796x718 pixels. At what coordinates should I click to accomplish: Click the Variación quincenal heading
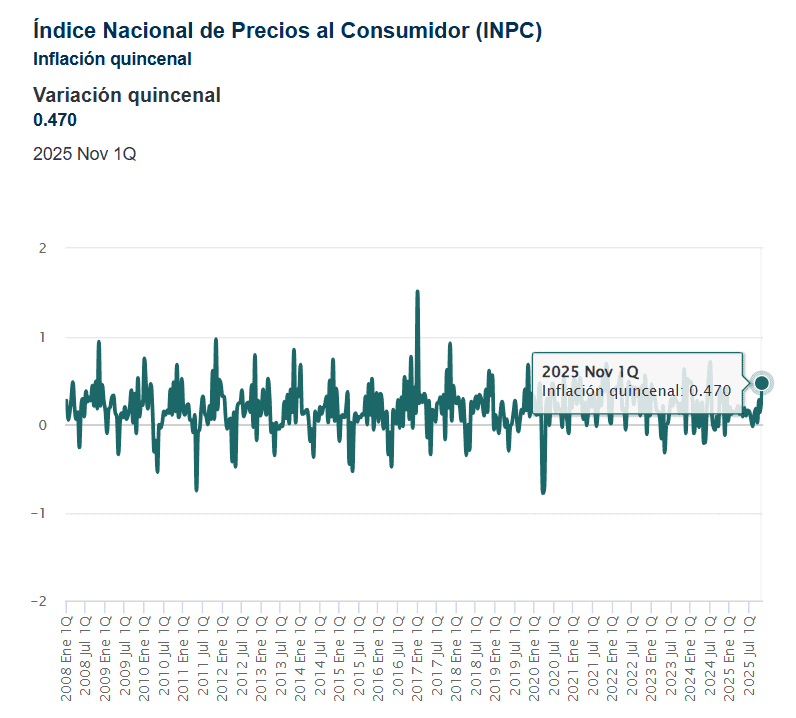127,95
